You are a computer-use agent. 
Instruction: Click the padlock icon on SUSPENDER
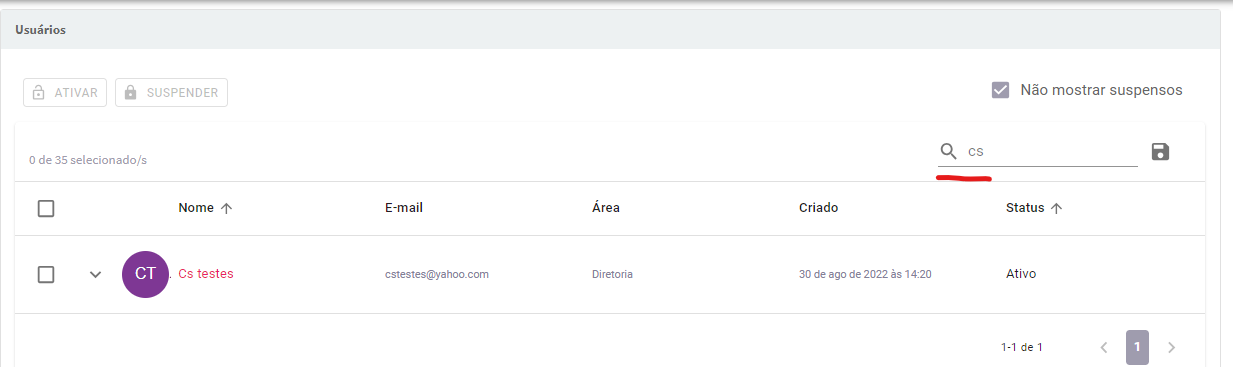[x=130, y=93]
